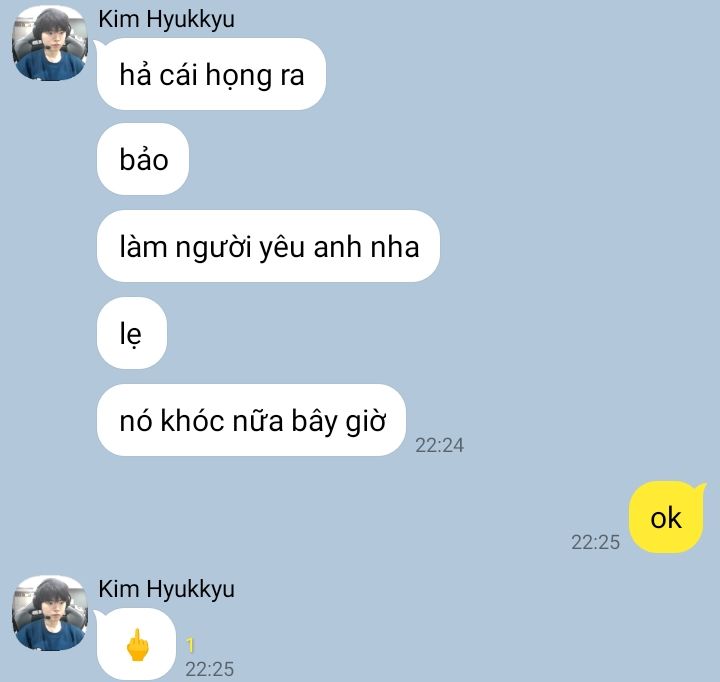Tap the 'làm người yêu anh nha' bubble
Screen dimensions: 720x682
(268, 246)
